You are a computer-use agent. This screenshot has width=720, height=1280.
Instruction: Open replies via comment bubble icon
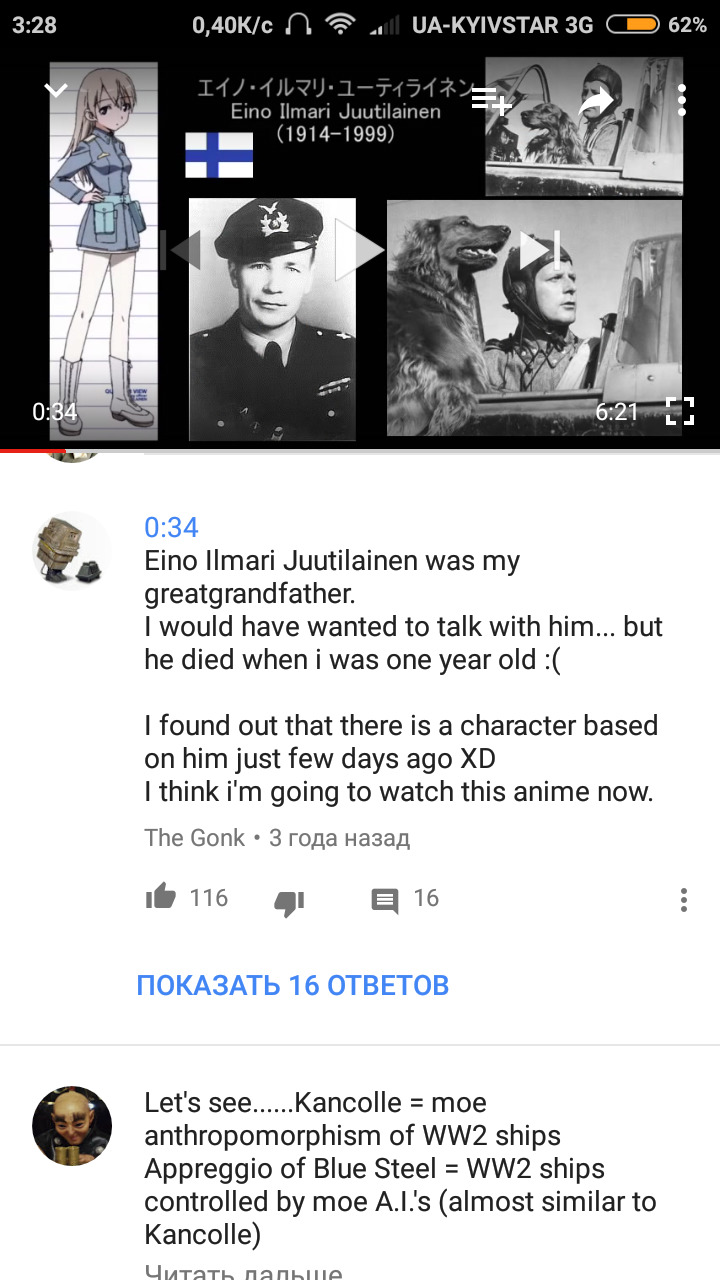tap(384, 901)
